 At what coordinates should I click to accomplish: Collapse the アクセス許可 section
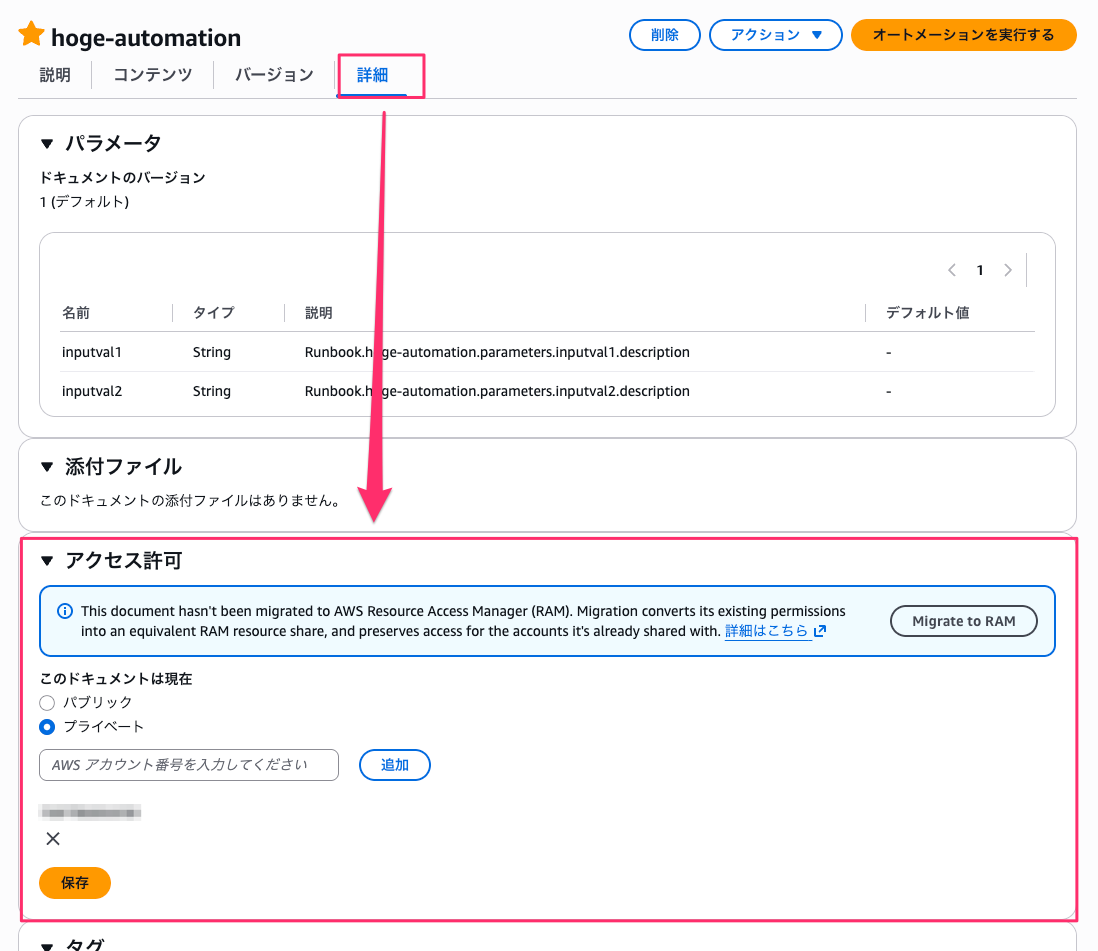tap(47, 560)
